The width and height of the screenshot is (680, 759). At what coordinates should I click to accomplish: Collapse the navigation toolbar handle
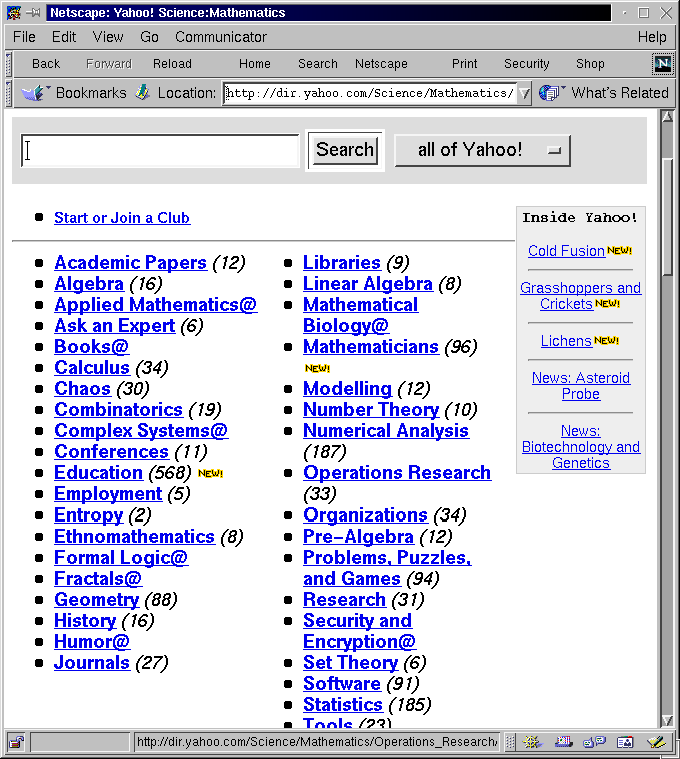tap(8, 64)
